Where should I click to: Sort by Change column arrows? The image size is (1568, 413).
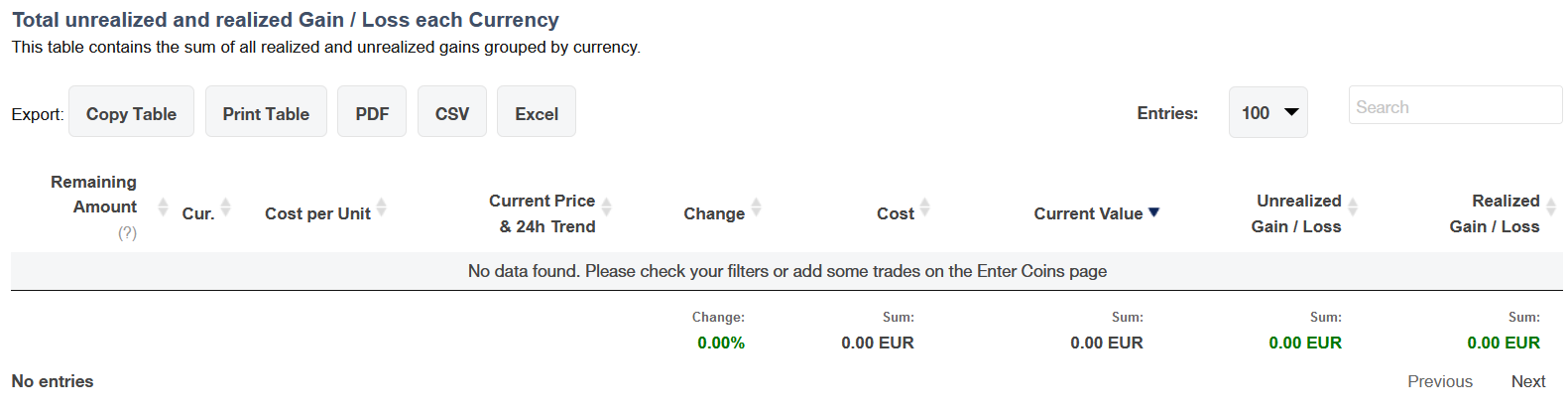[756, 206]
